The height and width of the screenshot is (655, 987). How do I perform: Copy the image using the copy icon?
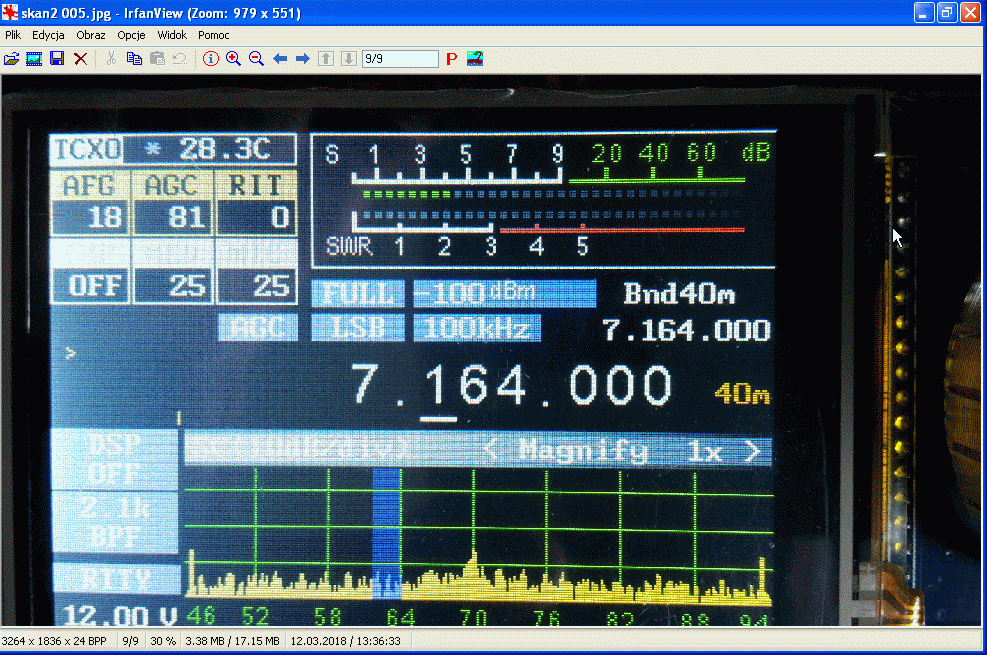(134, 59)
